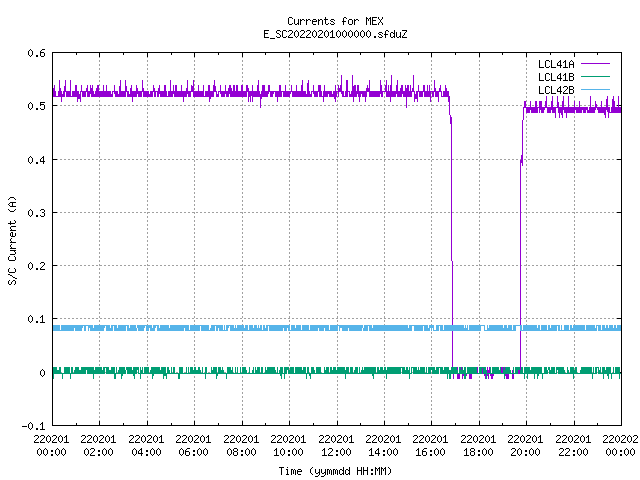Click the y-axis tick value 0.6
640x480 pixels.
(36, 53)
